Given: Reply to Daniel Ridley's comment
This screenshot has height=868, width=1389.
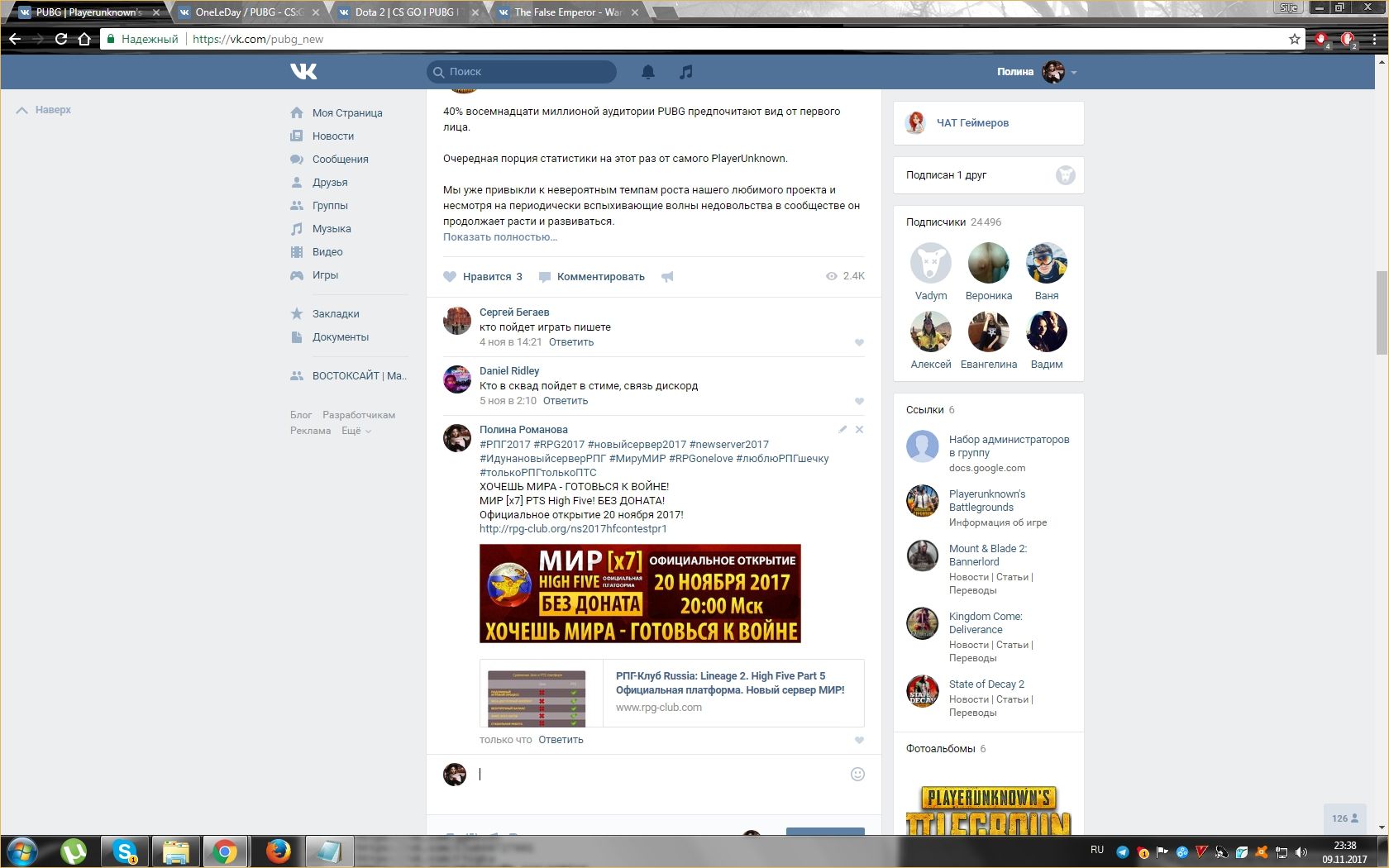Looking at the screenshot, I should 566,401.
